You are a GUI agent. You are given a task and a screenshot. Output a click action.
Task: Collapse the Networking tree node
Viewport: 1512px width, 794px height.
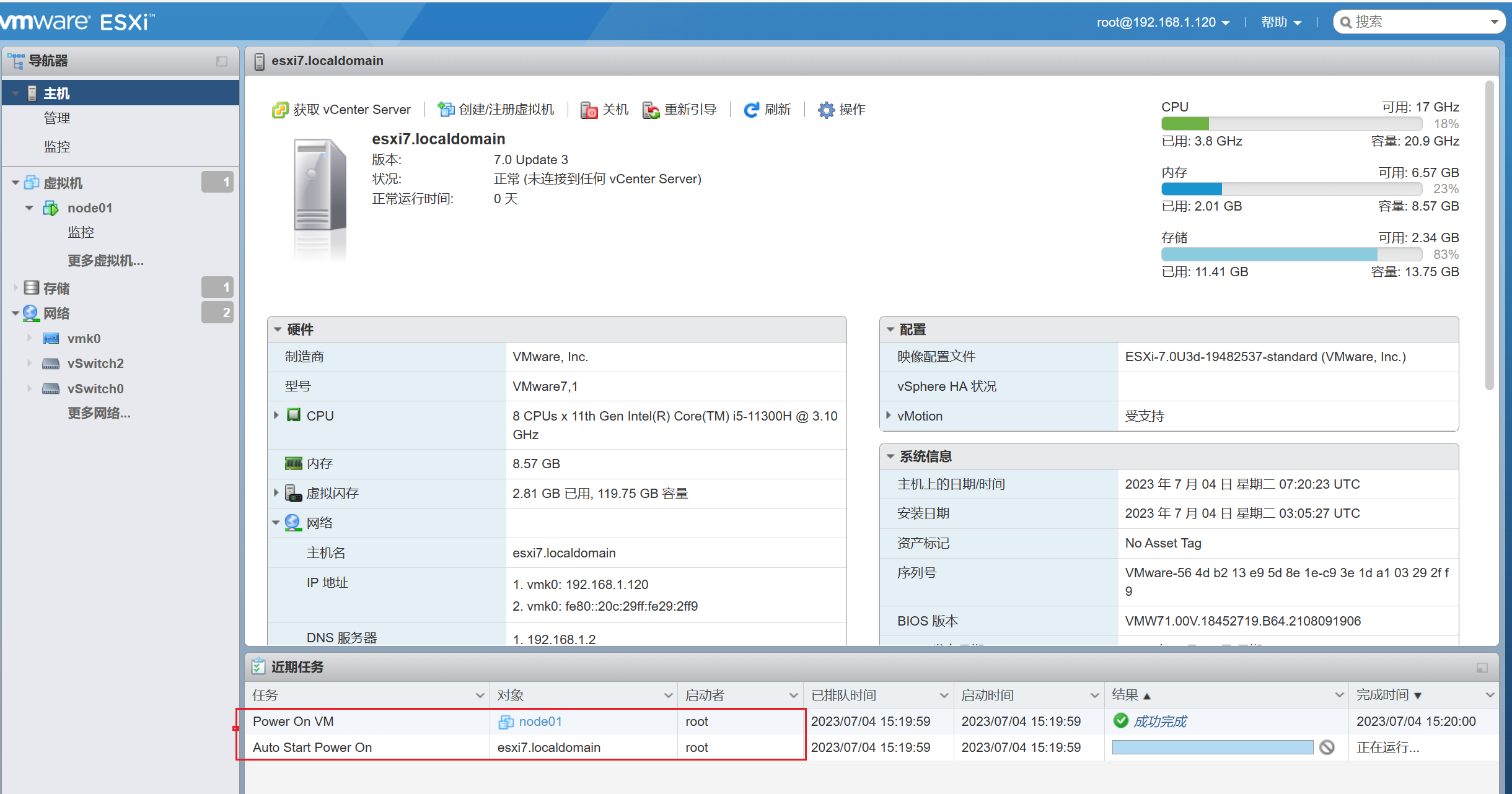pyautogui.click(x=15, y=313)
